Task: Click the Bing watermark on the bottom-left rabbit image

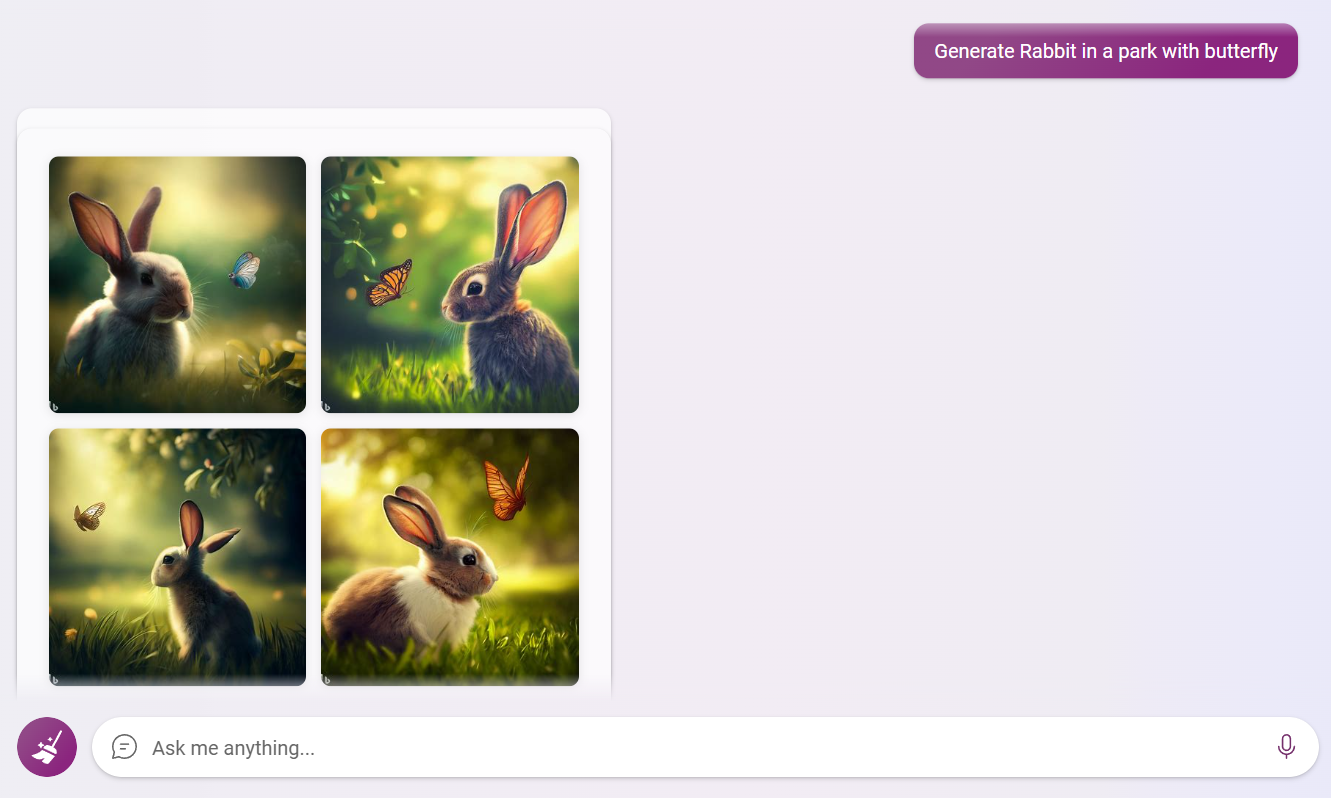Action: point(56,677)
